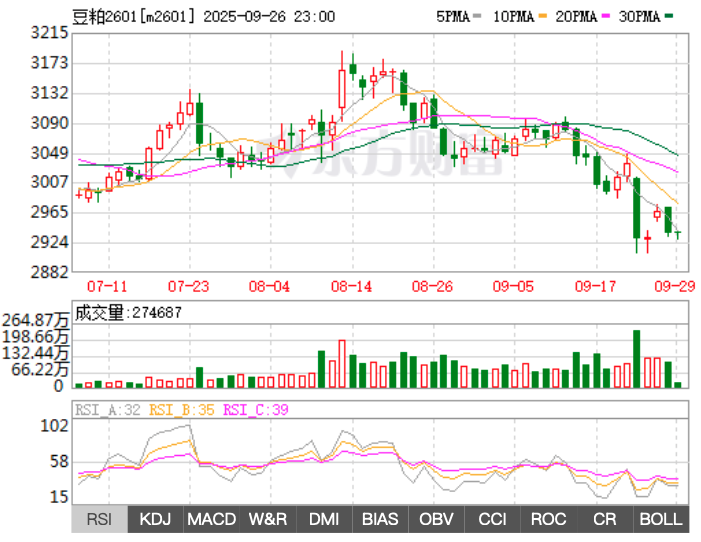Click the gray 5PMA color marker
The width and height of the screenshot is (701, 542).
[477, 16]
